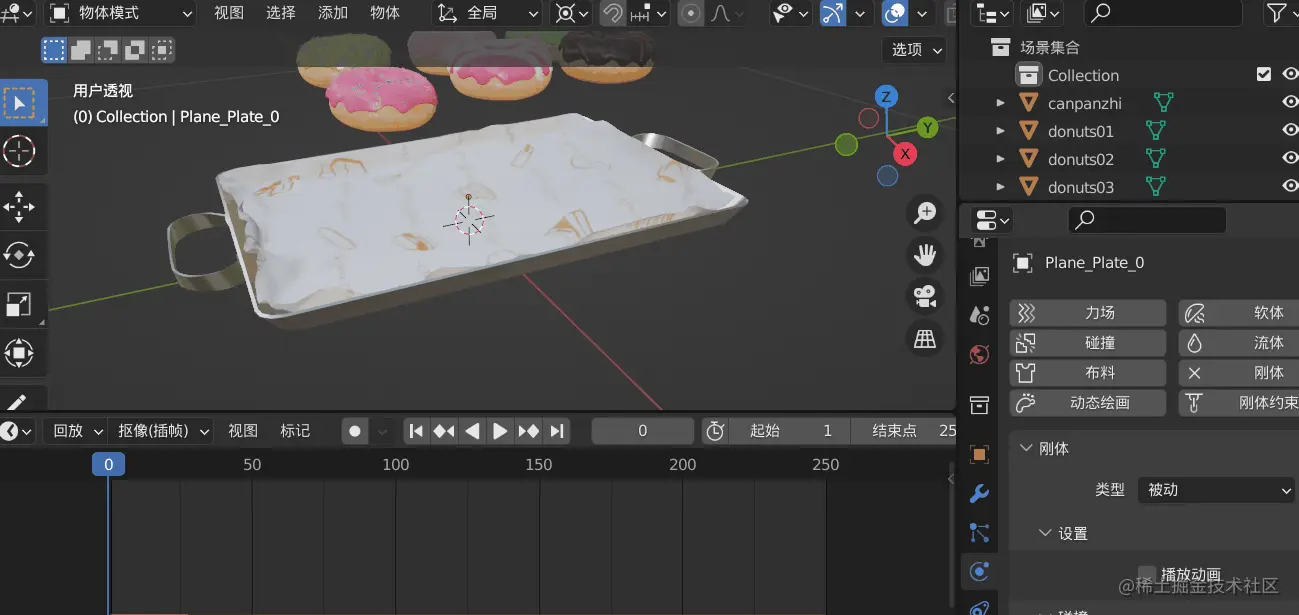Open the 添加 menu
The height and width of the screenshot is (615, 1299).
click(333, 13)
